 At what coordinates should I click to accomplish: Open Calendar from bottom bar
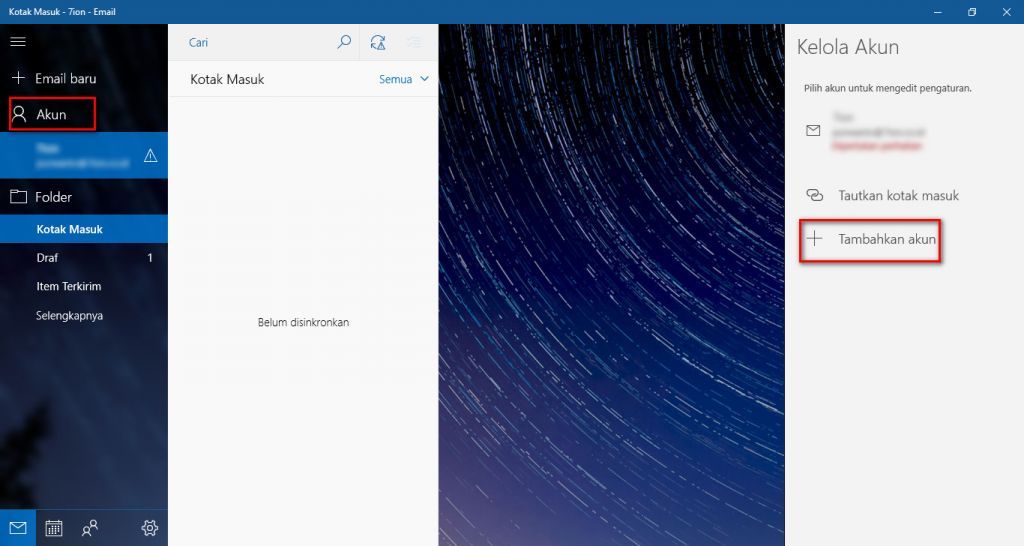[x=54, y=528]
